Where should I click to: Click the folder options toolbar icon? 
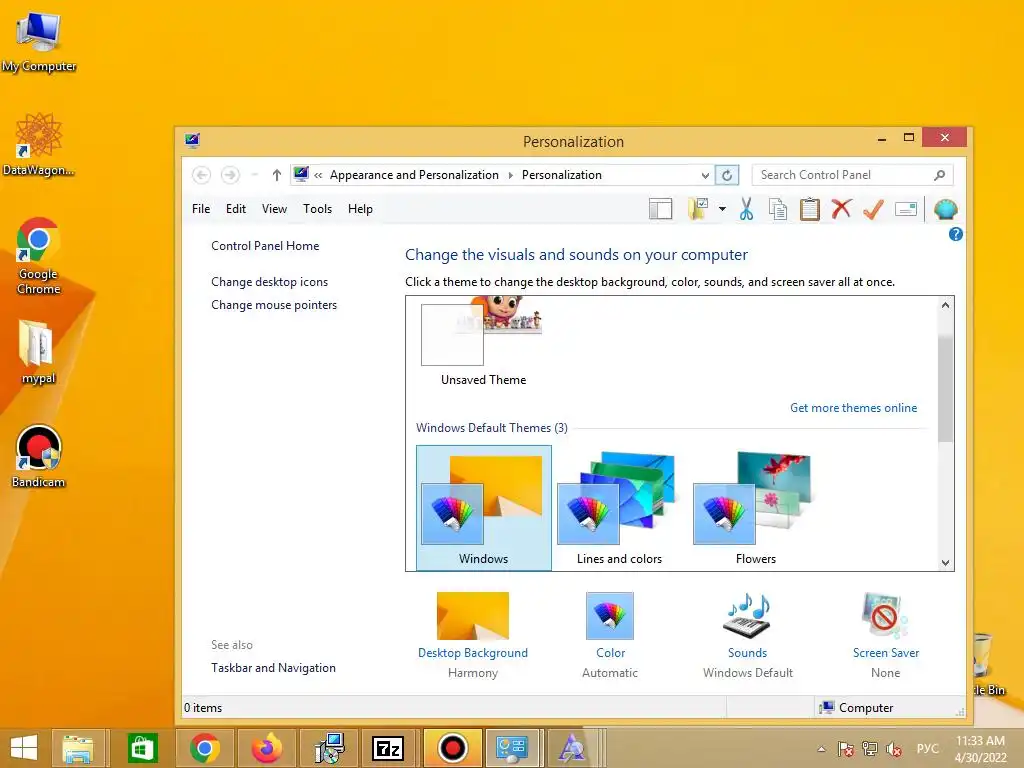point(697,209)
